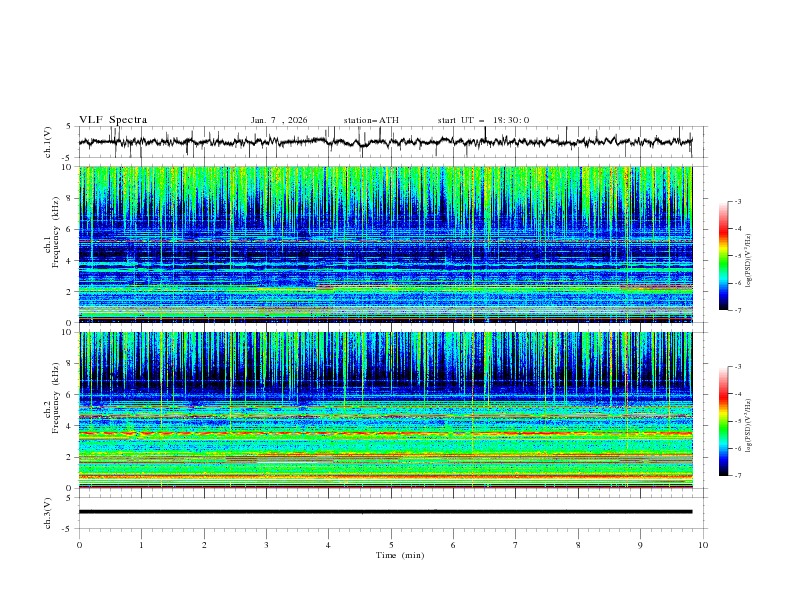Click the 'ch.3(V)' waveform axis label
Image resolution: width=792 pixels, height=612 pixels.
[48, 513]
